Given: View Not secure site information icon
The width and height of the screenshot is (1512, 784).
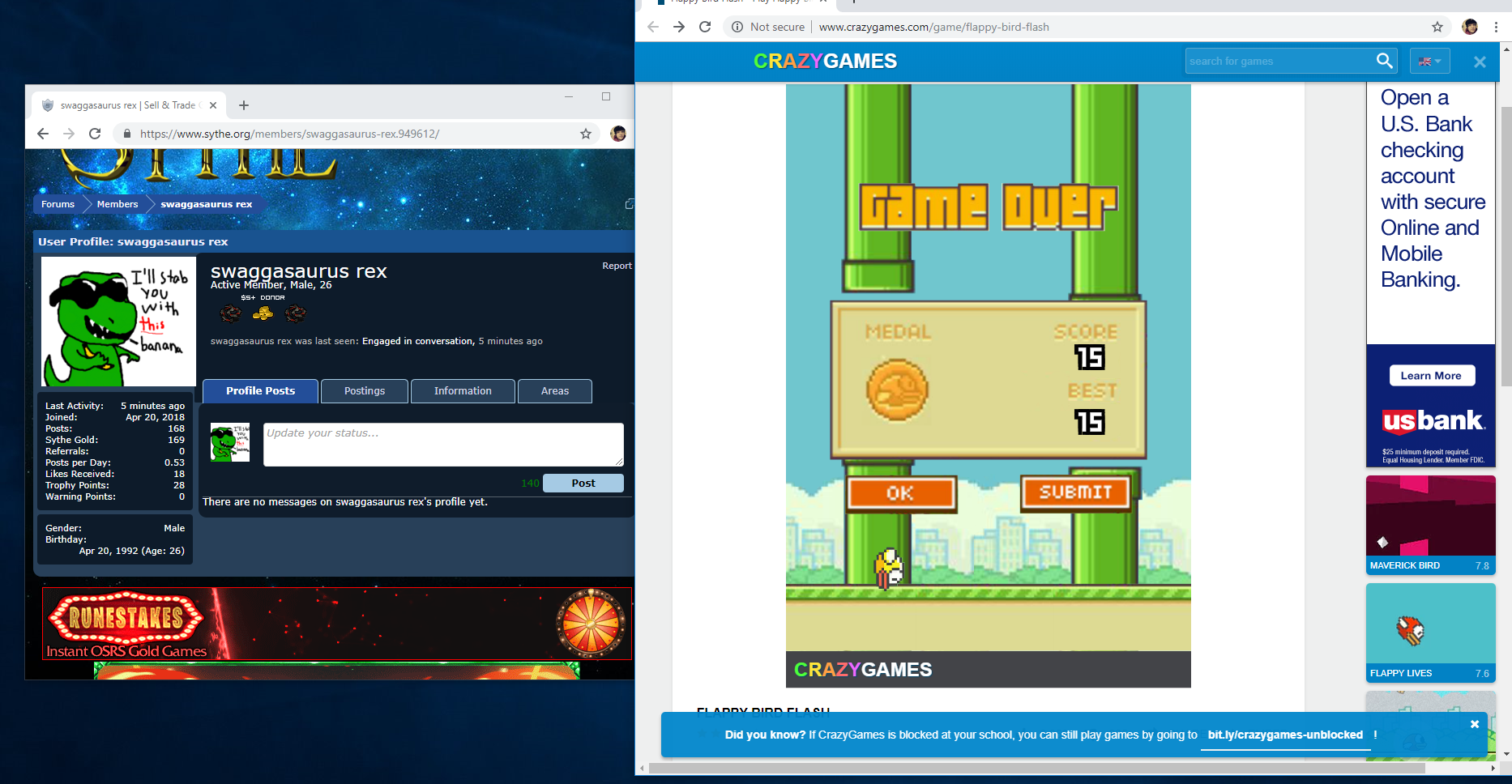Looking at the screenshot, I should coord(737,27).
